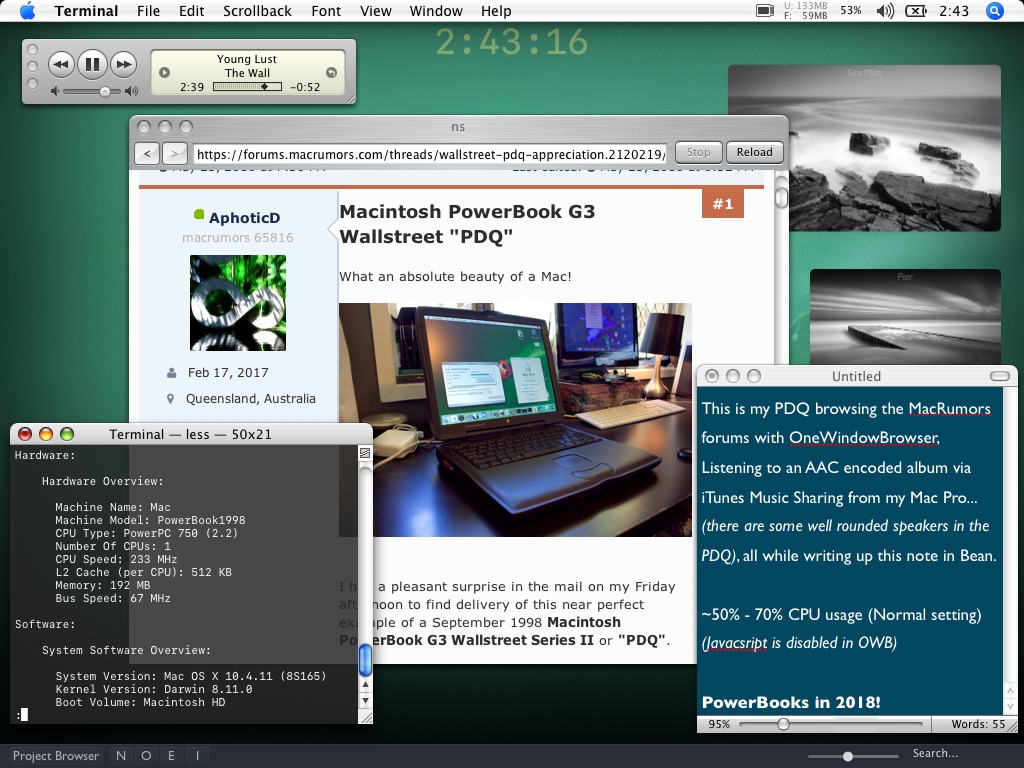Click the small play arrow in iTunes display
This screenshot has width=1024, height=768.
point(165,72)
